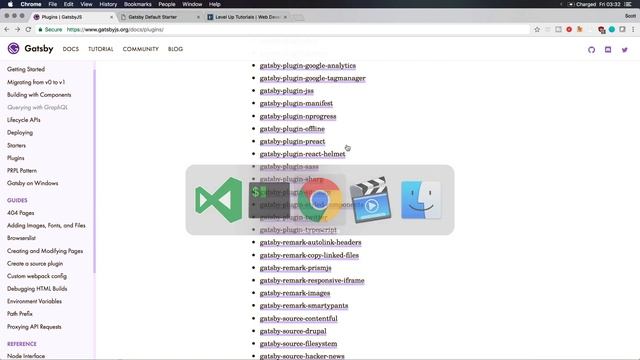The image size is (640, 360).
Task: Open Custom webpack config sidebar link
Action: click(37, 276)
